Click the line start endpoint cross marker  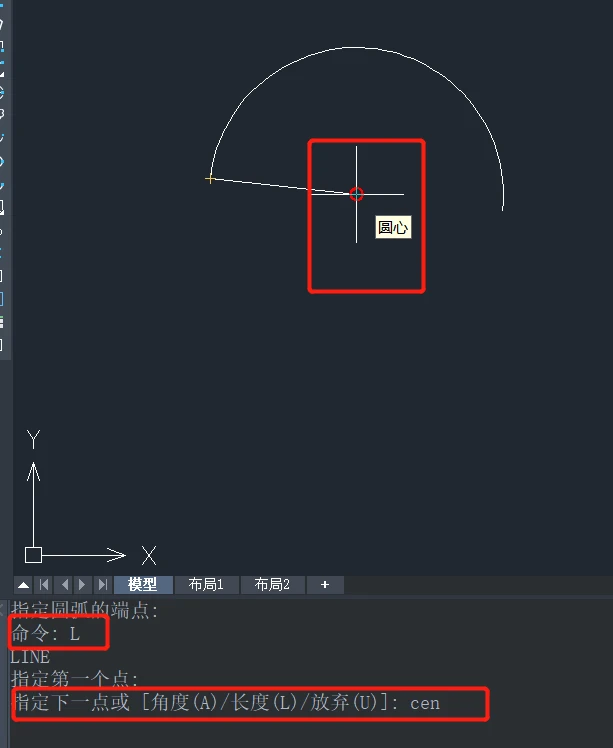210,179
